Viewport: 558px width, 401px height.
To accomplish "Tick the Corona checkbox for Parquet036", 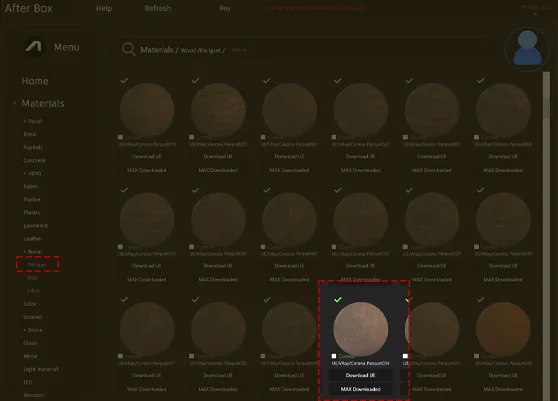I will (x=476, y=356).
